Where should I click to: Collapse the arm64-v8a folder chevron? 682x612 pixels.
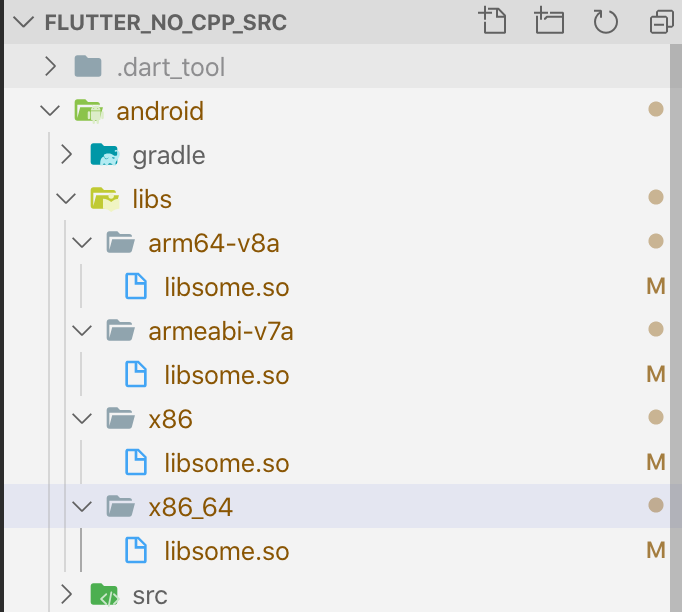82,243
